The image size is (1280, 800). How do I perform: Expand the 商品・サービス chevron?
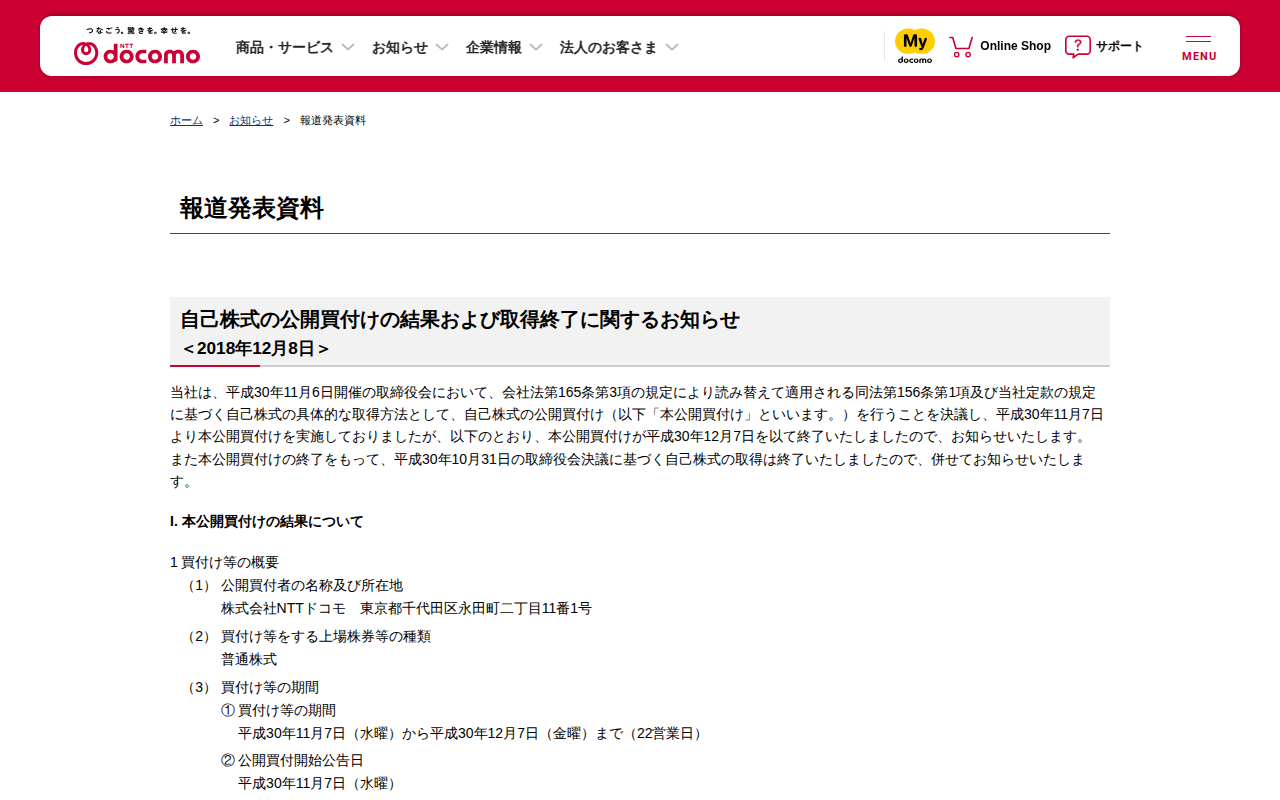click(348, 47)
